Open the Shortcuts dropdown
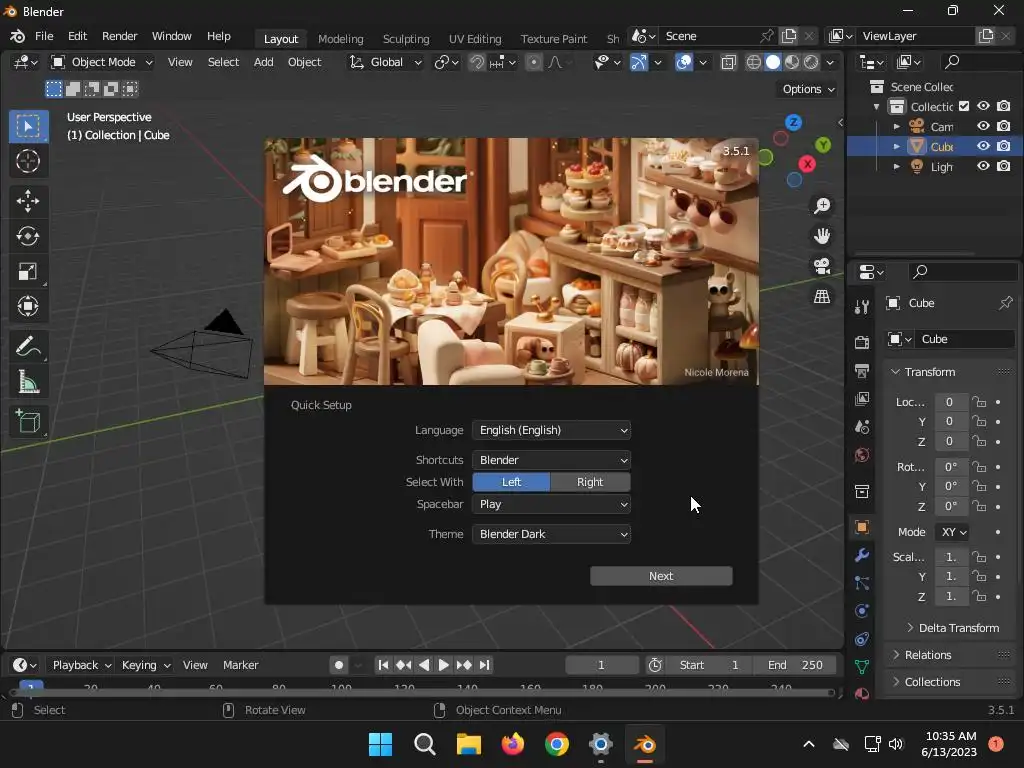This screenshot has height=768, width=1024. pos(551,460)
